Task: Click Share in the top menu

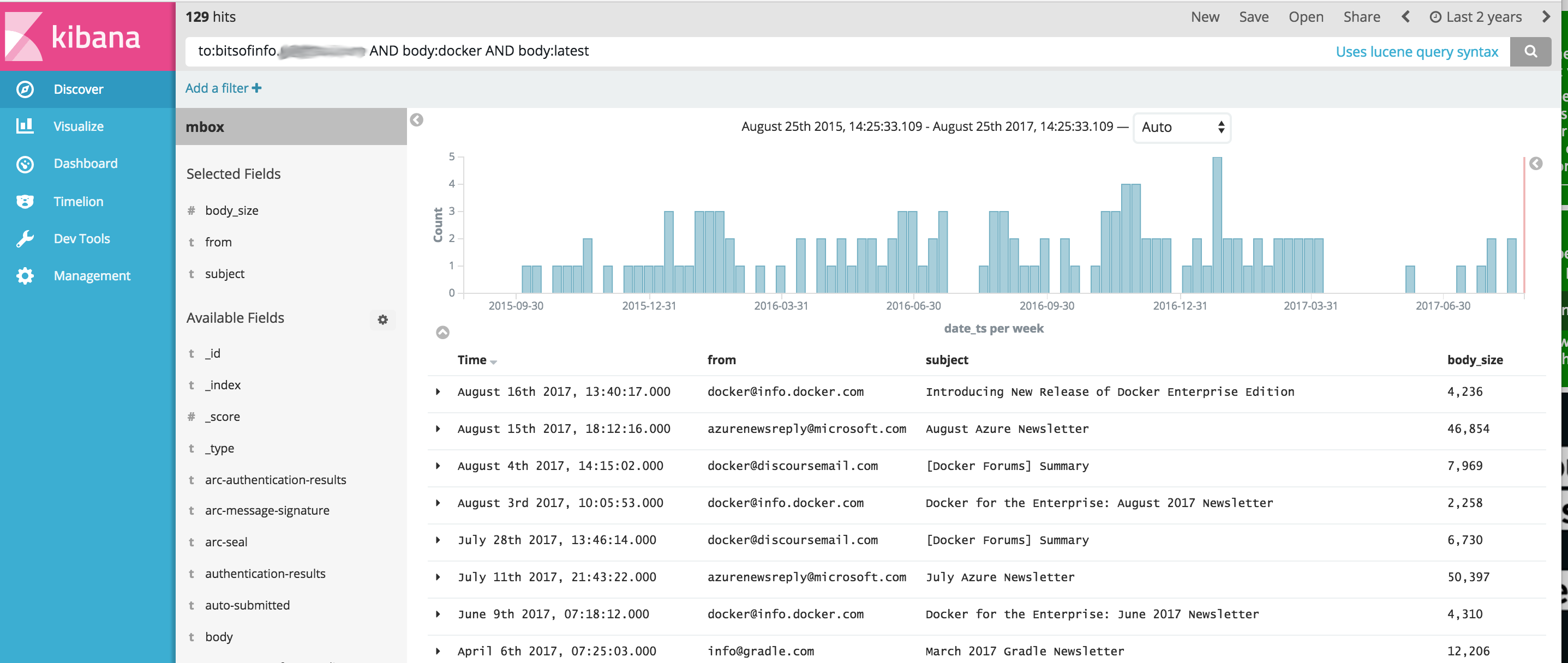Action: (1362, 17)
